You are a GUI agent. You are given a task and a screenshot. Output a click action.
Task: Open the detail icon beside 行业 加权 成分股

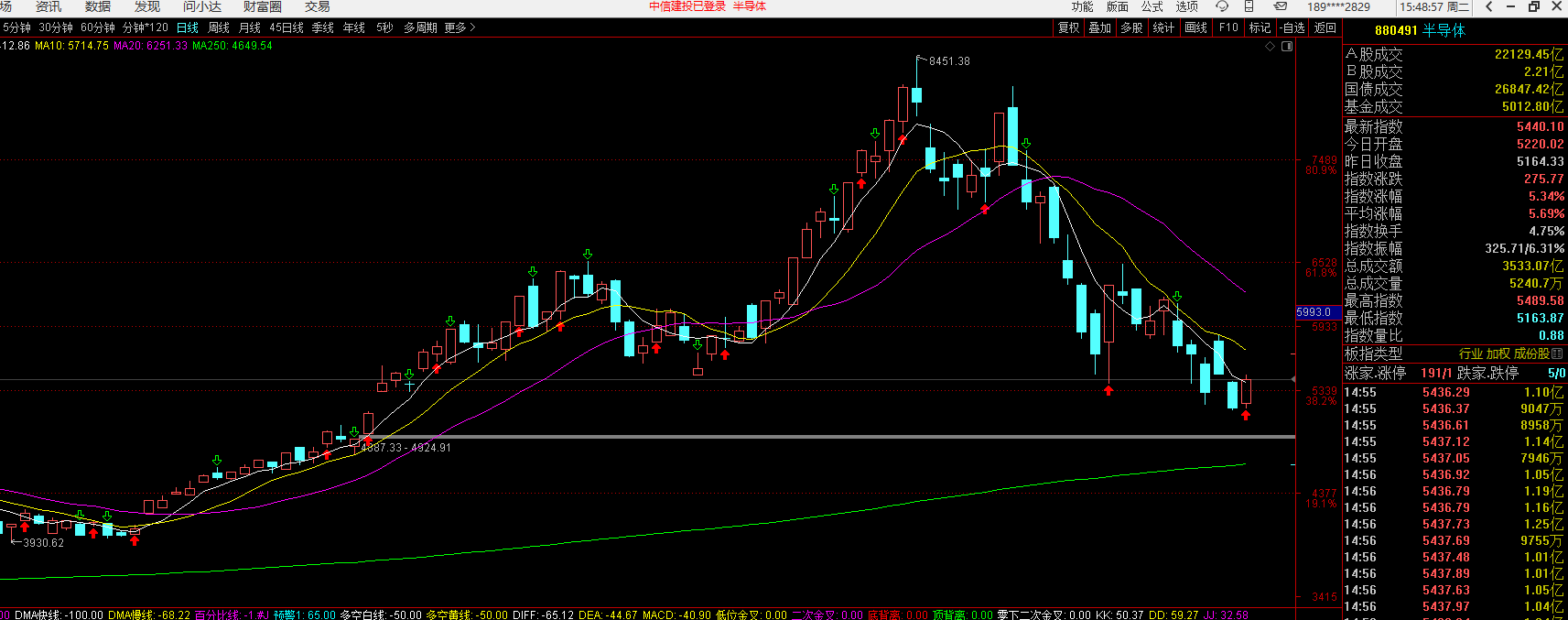[x=1558, y=354]
